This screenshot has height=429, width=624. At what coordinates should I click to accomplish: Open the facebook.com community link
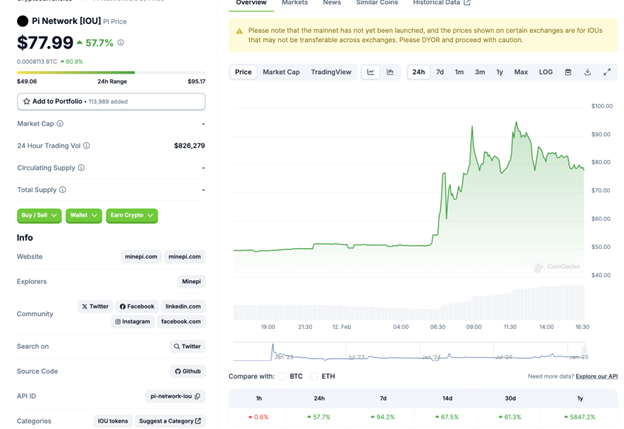click(x=181, y=322)
